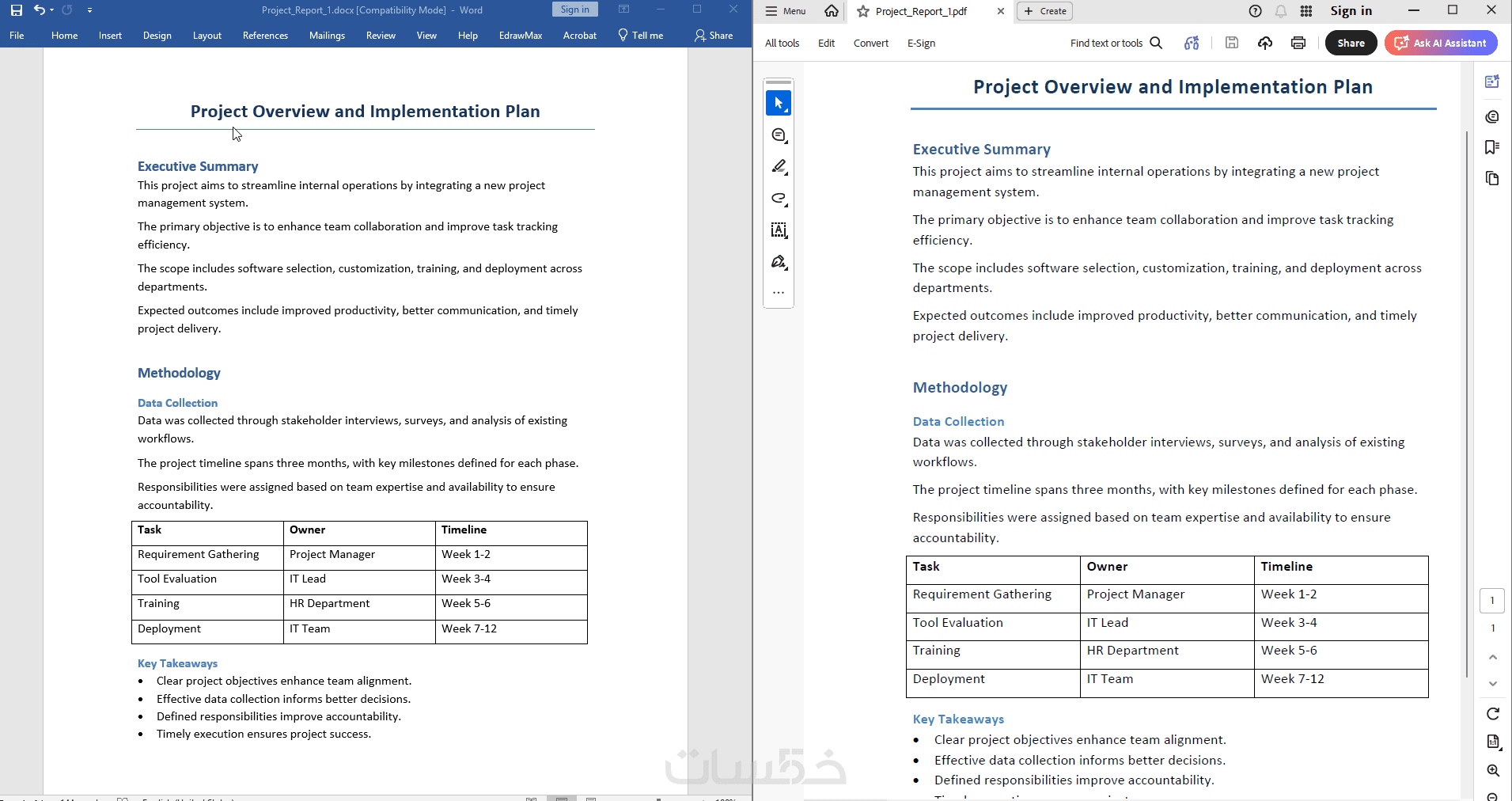Open the notifications bell in Acrobat
Image resolution: width=1512 pixels, height=801 pixels.
tap(1281, 11)
